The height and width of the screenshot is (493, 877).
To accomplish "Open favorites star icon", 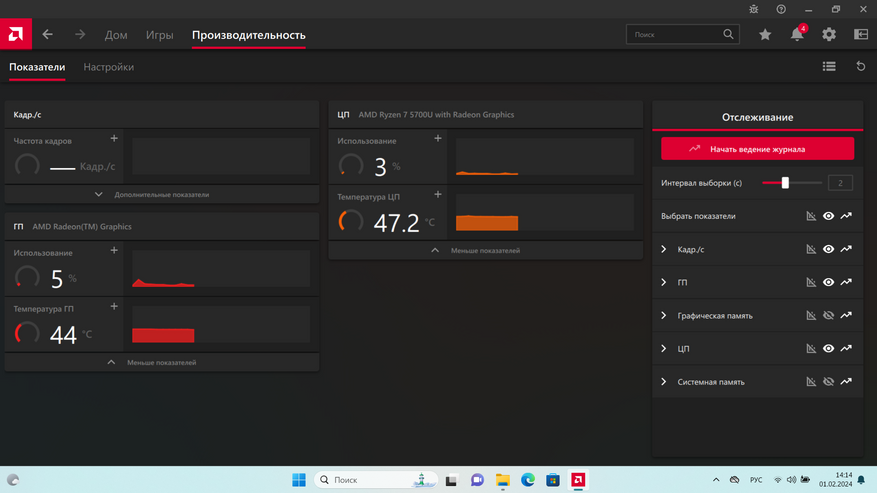I will pos(765,35).
